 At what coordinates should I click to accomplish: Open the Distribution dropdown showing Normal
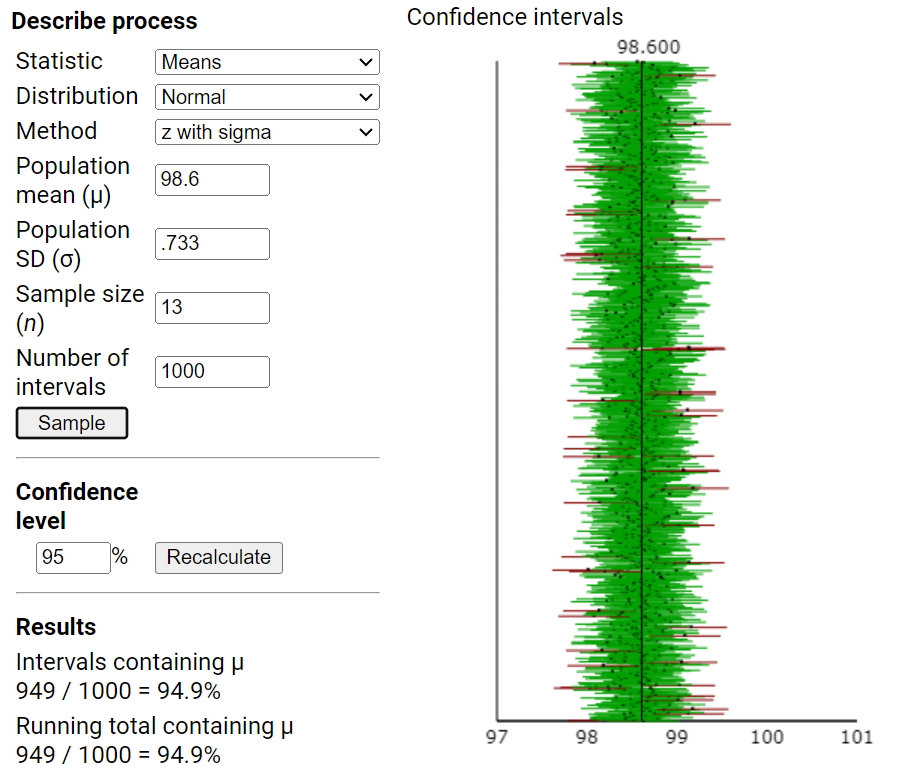(x=266, y=97)
